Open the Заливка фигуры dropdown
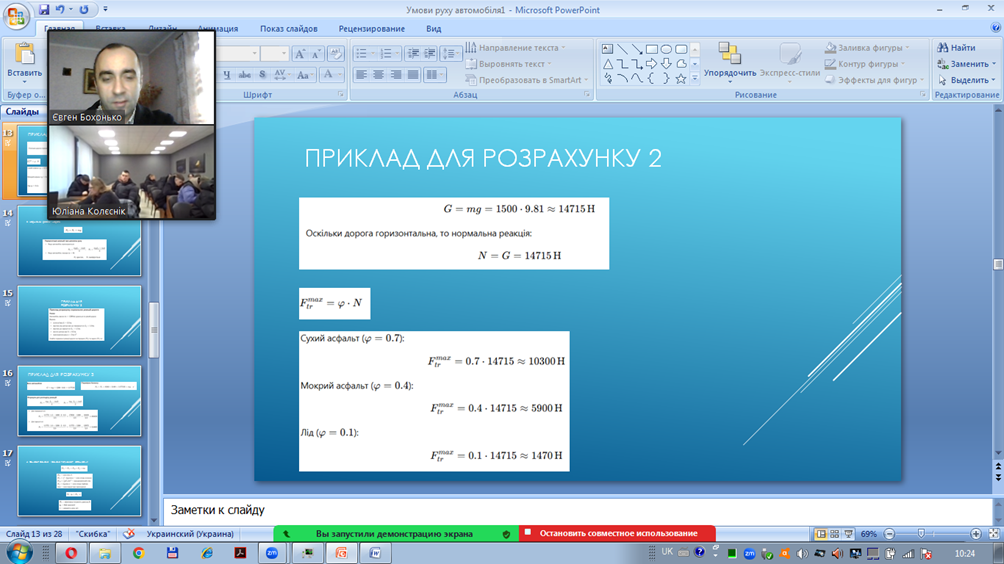The width and height of the screenshot is (1004, 564). tap(867, 48)
